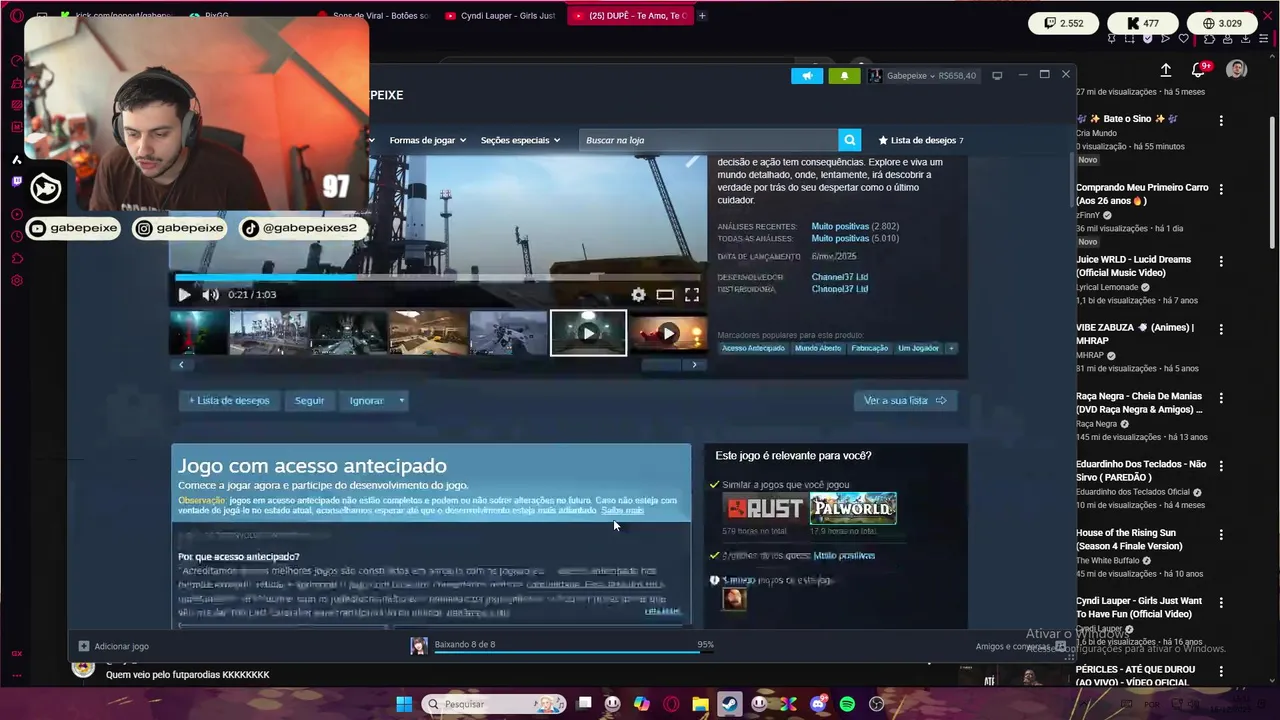
Task: Select the orange video thumbnail at strip end
Action: point(669,333)
